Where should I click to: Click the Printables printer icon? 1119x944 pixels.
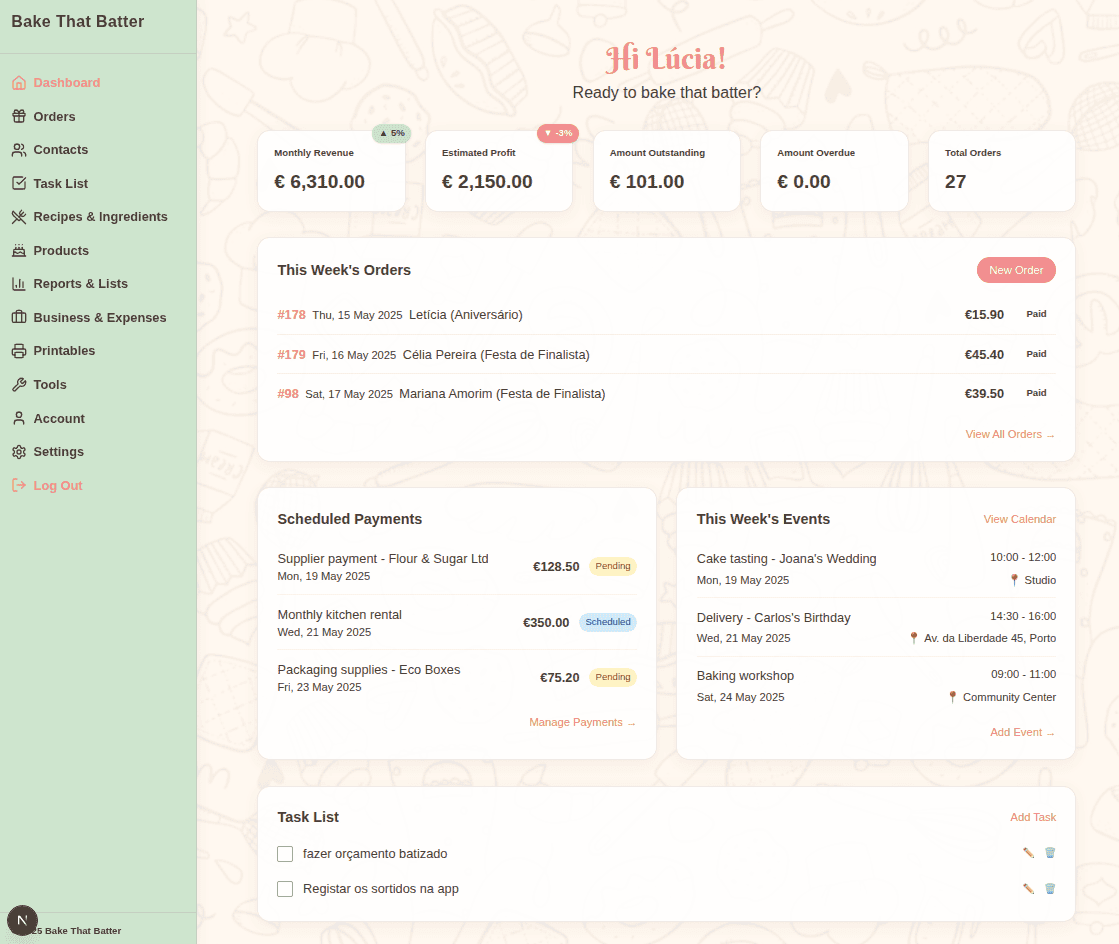[x=19, y=351]
